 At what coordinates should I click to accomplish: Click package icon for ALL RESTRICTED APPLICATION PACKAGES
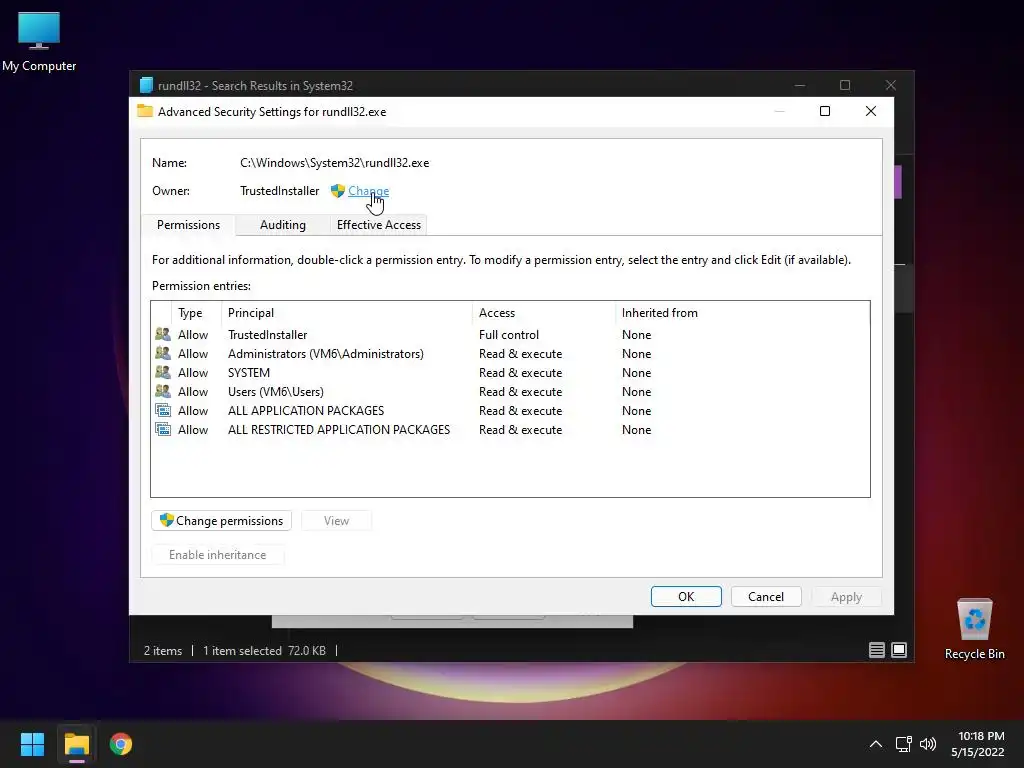coord(163,429)
